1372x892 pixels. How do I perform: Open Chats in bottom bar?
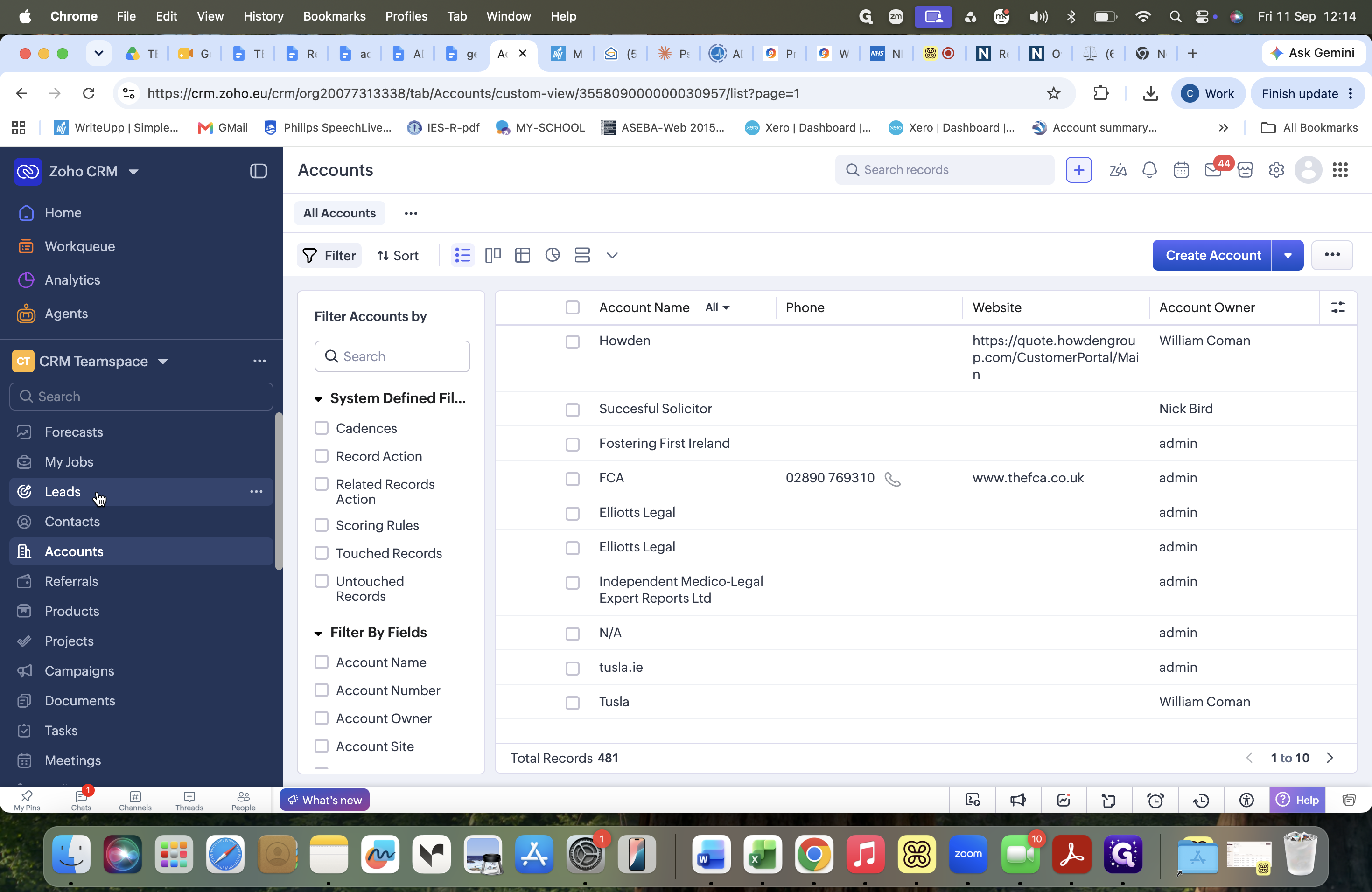pos(81,800)
